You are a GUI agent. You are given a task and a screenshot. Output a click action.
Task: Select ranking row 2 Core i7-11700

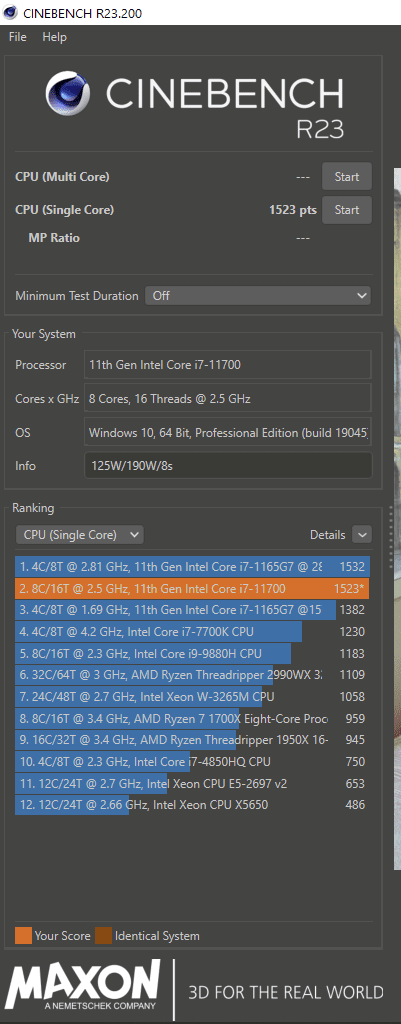192,588
